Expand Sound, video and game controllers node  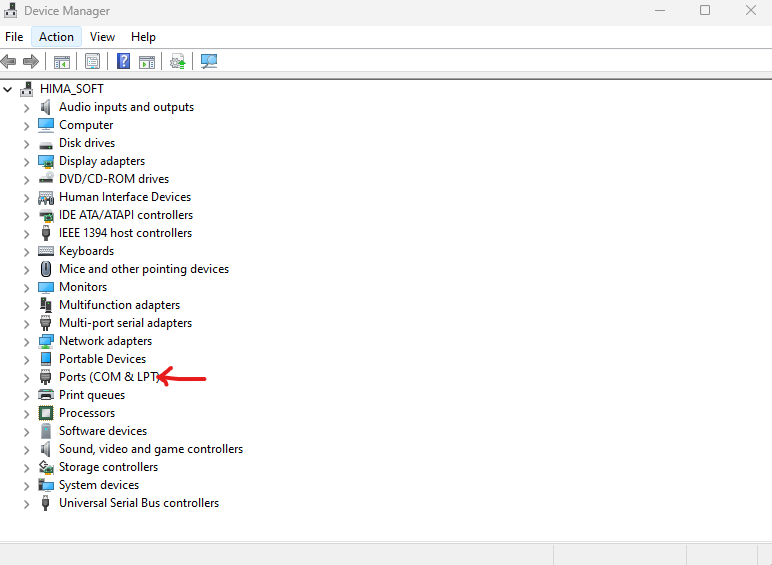click(26, 450)
